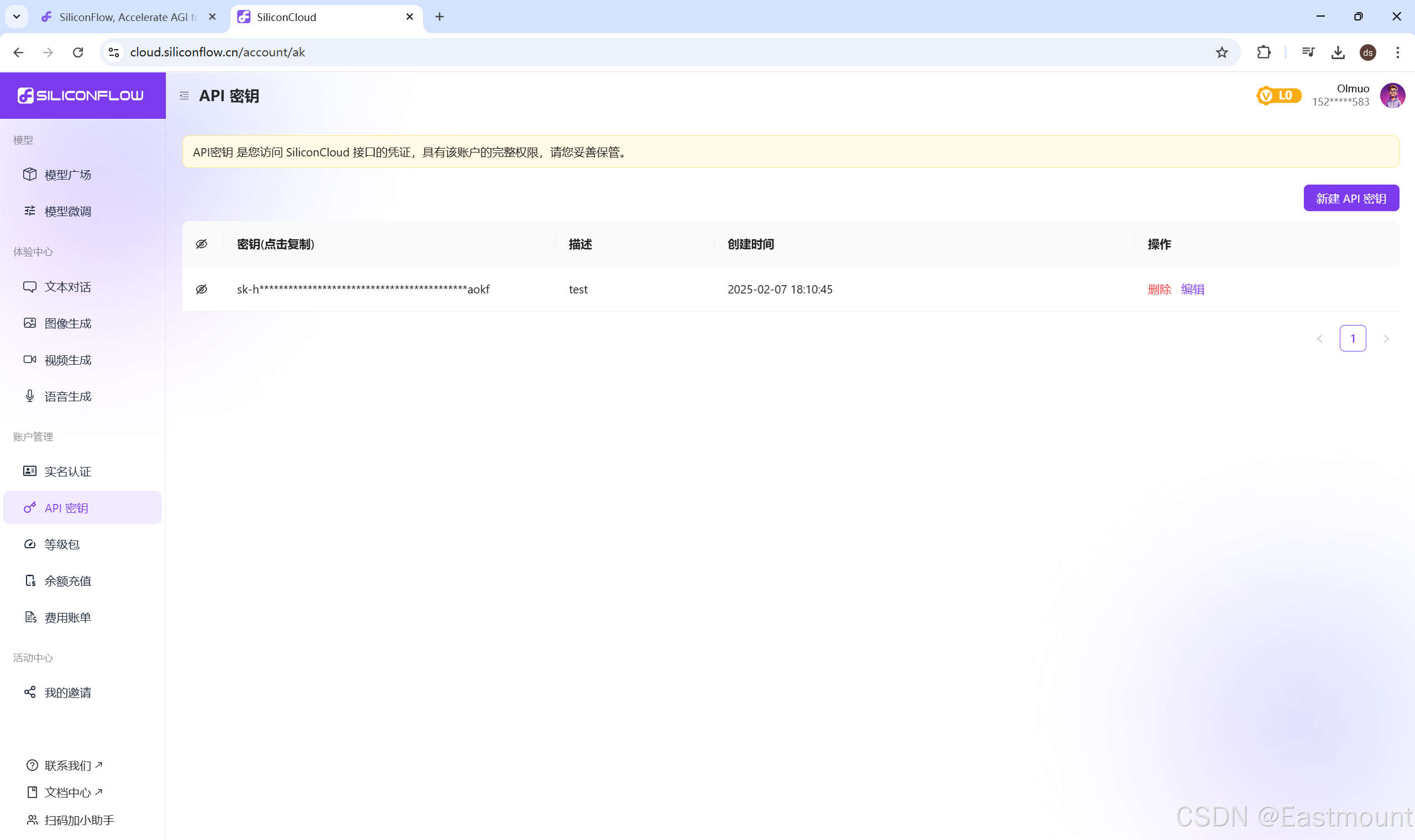Go to next page using right chevron
This screenshot has width=1415, height=840.
coord(1386,339)
